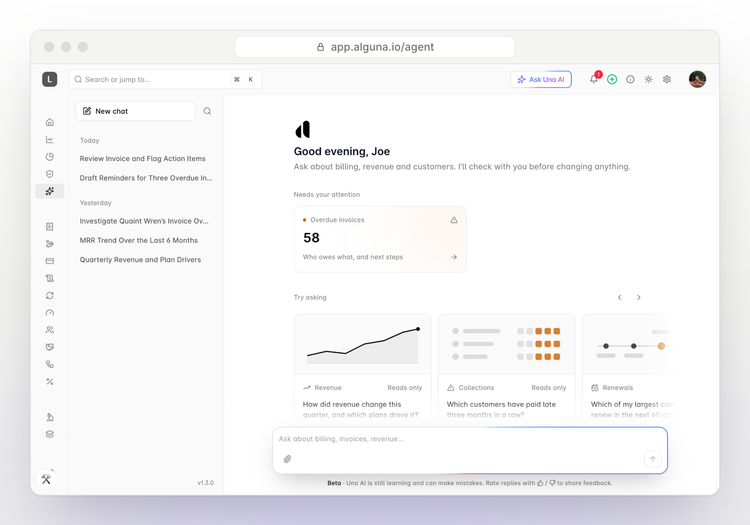The width and height of the screenshot is (750, 525).
Task: Open the percent discounts sidebar icon
Action: 50,382
